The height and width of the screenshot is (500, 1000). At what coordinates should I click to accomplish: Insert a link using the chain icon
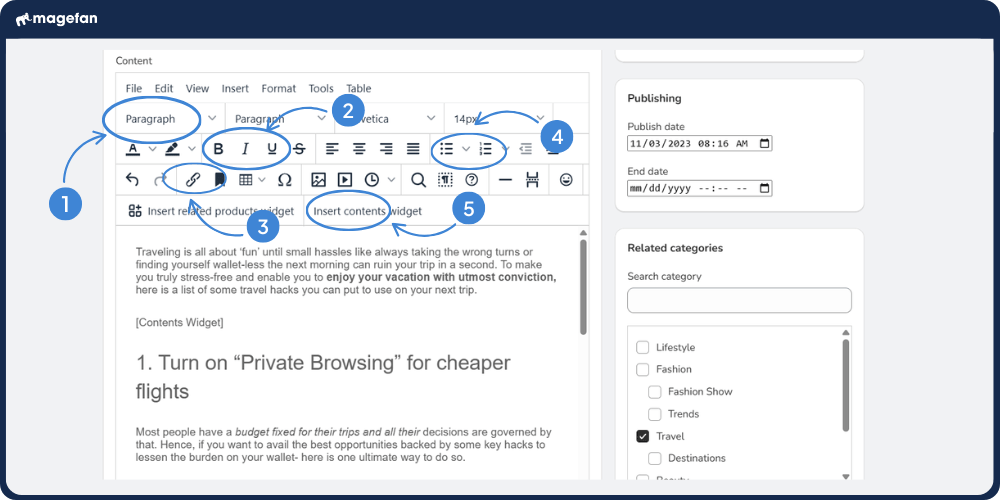tap(191, 180)
